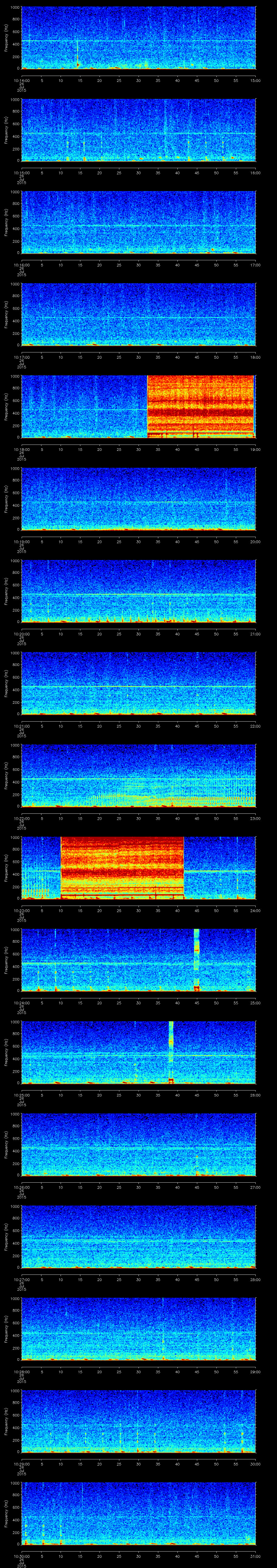Click the '10:15:00' start time label
Viewport: 277px width, 1568px height.
pyautogui.click(x=21, y=173)
